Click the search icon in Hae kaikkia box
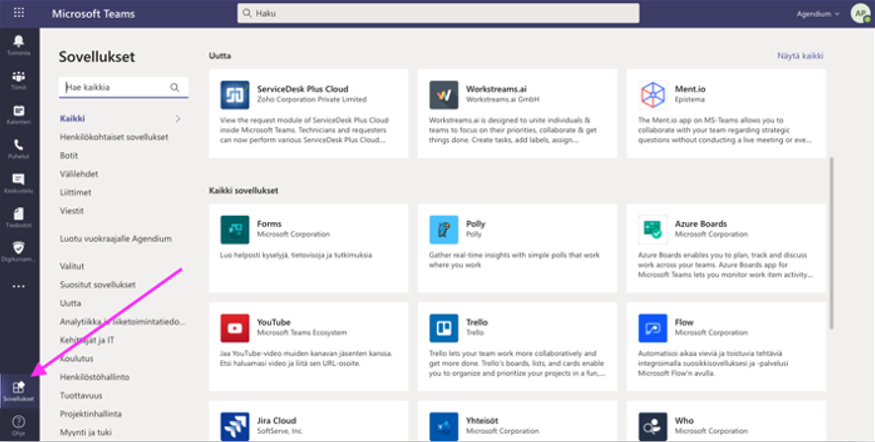Viewport: 875px width, 442px height. coord(175,88)
